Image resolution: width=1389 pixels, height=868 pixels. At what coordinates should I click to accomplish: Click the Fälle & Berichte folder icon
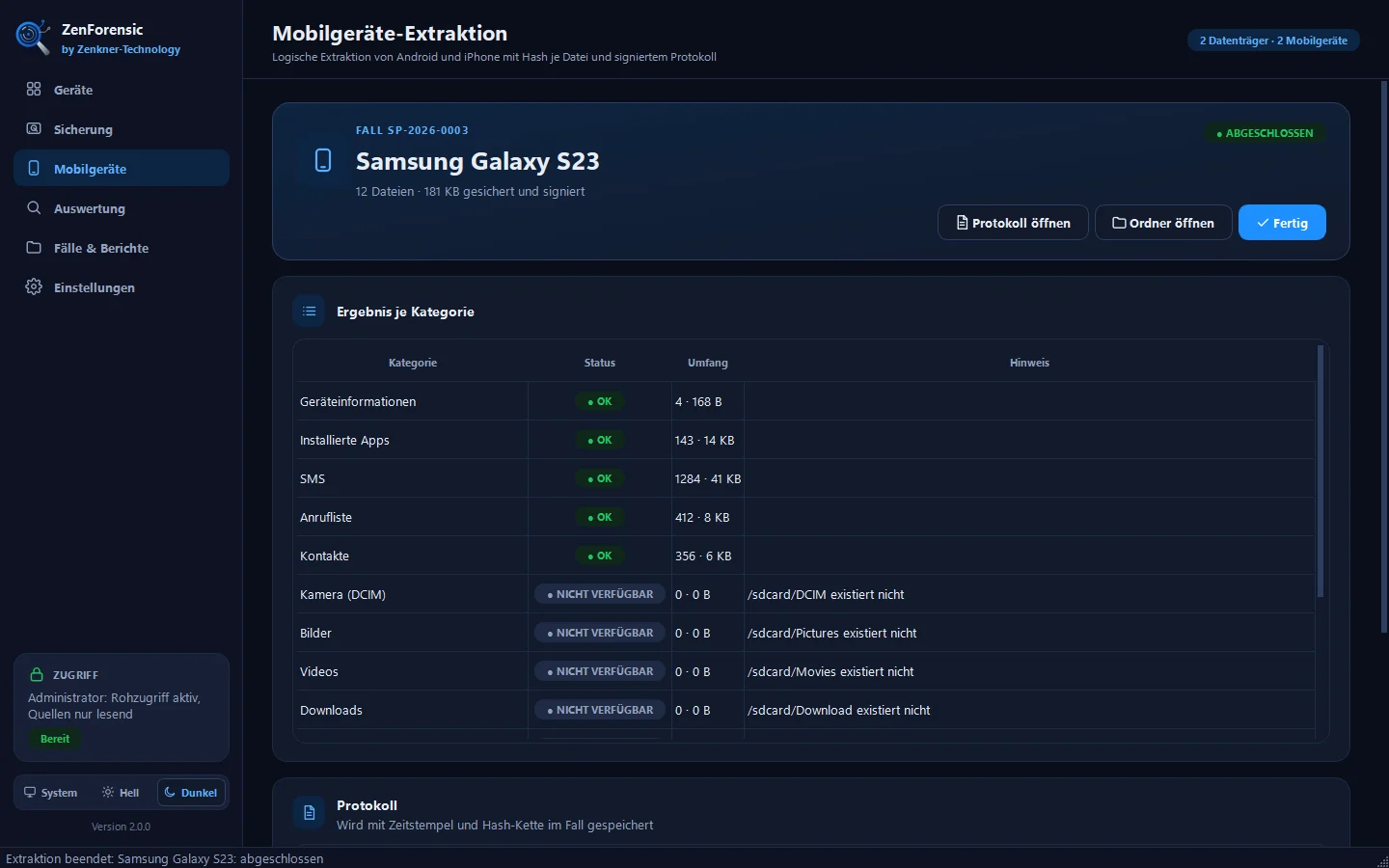pyautogui.click(x=34, y=247)
